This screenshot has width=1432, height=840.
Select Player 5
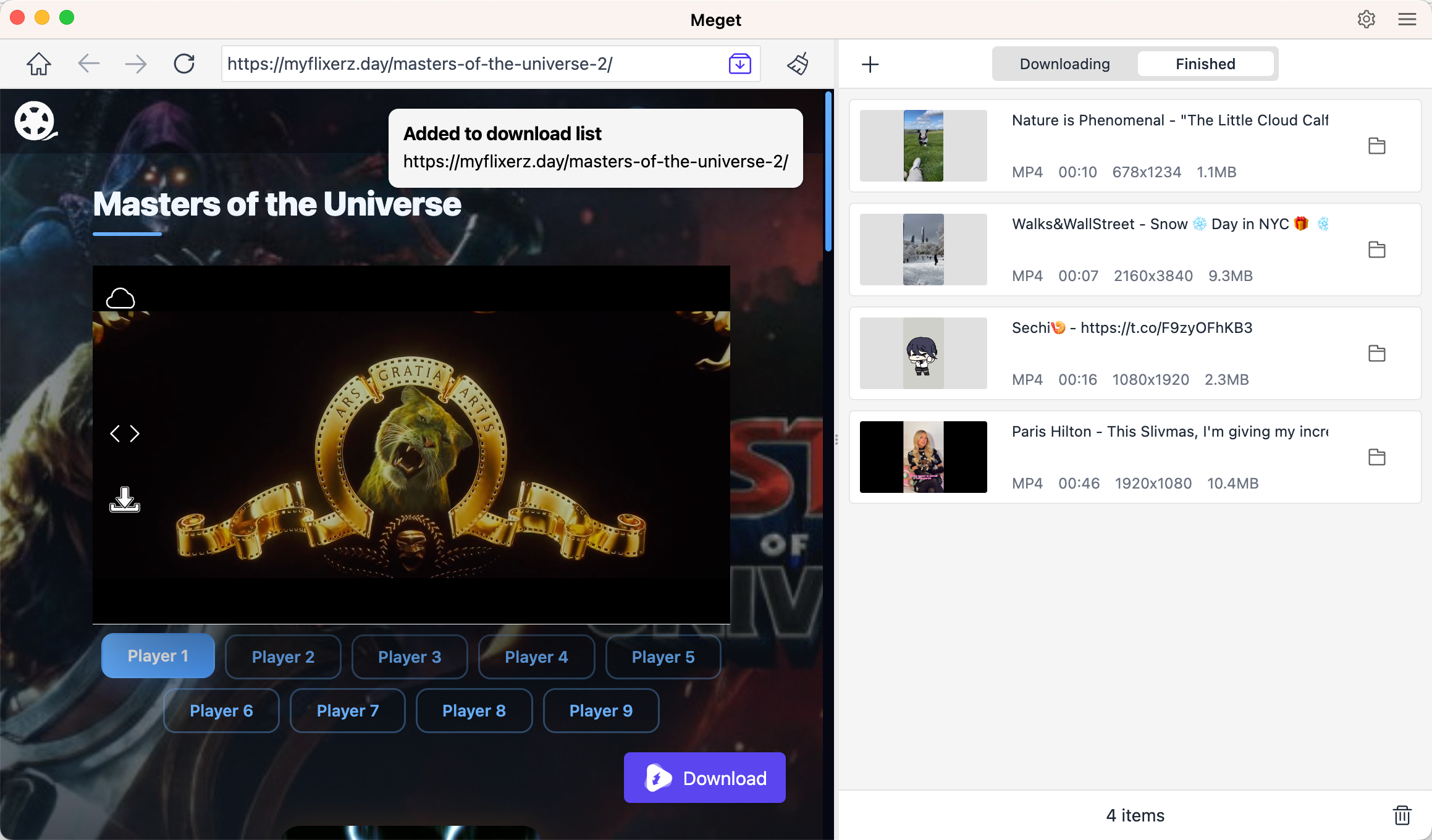click(663, 657)
